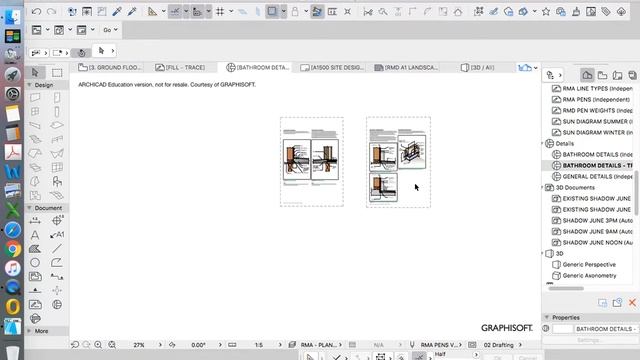
Task: Open the 02 Drafting model view popup
Action: [x=502, y=345]
